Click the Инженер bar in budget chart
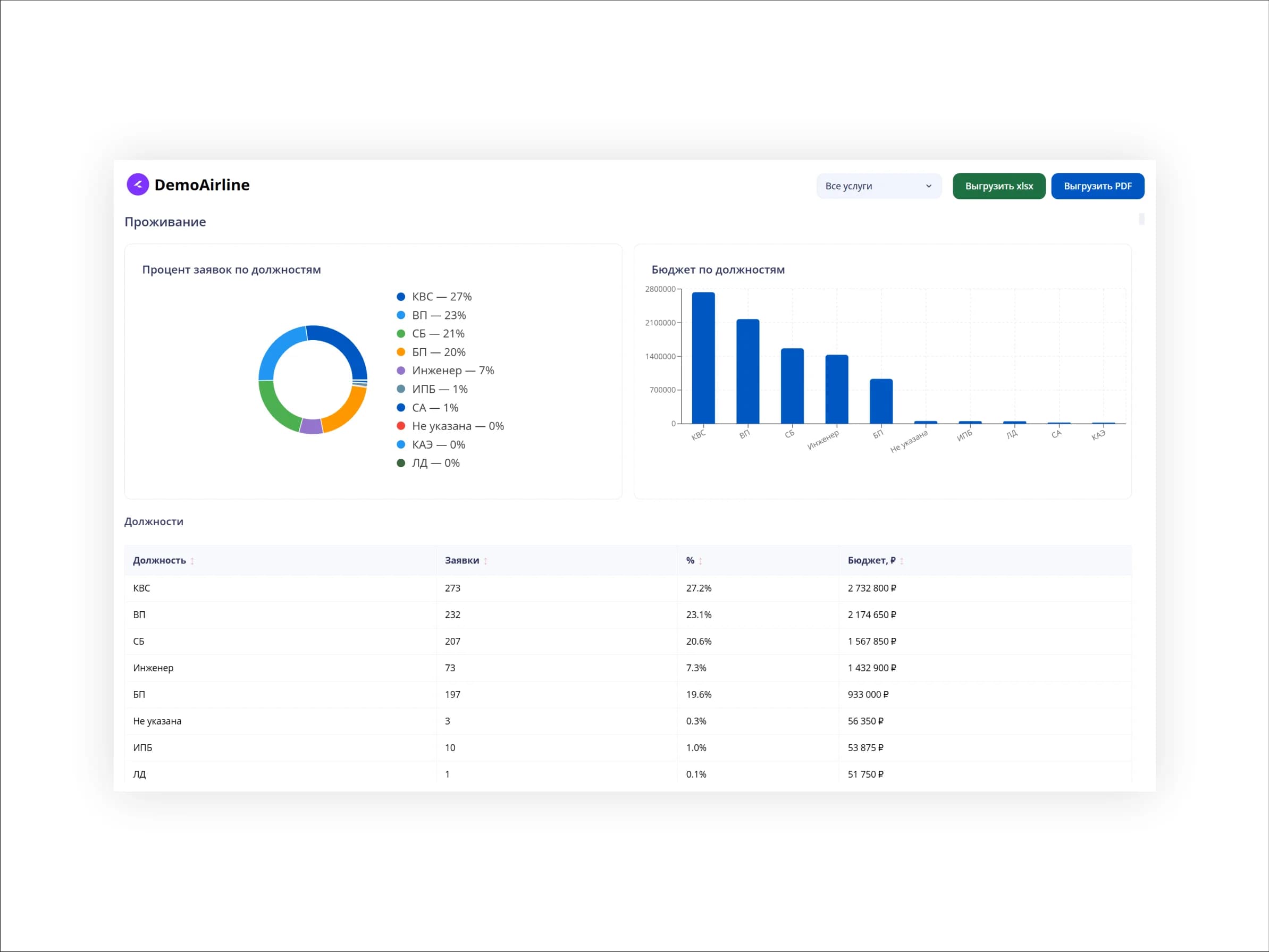 pos(836,390)
